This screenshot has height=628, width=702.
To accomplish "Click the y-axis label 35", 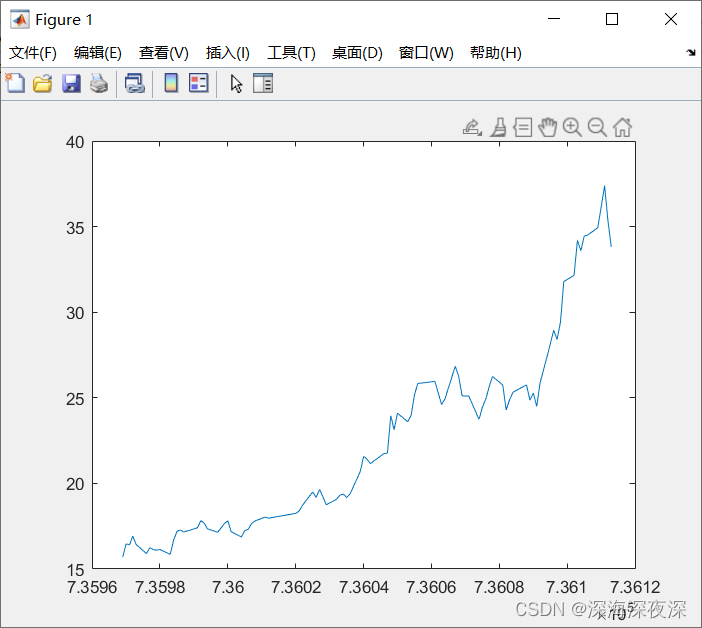I will coord(75,228).
